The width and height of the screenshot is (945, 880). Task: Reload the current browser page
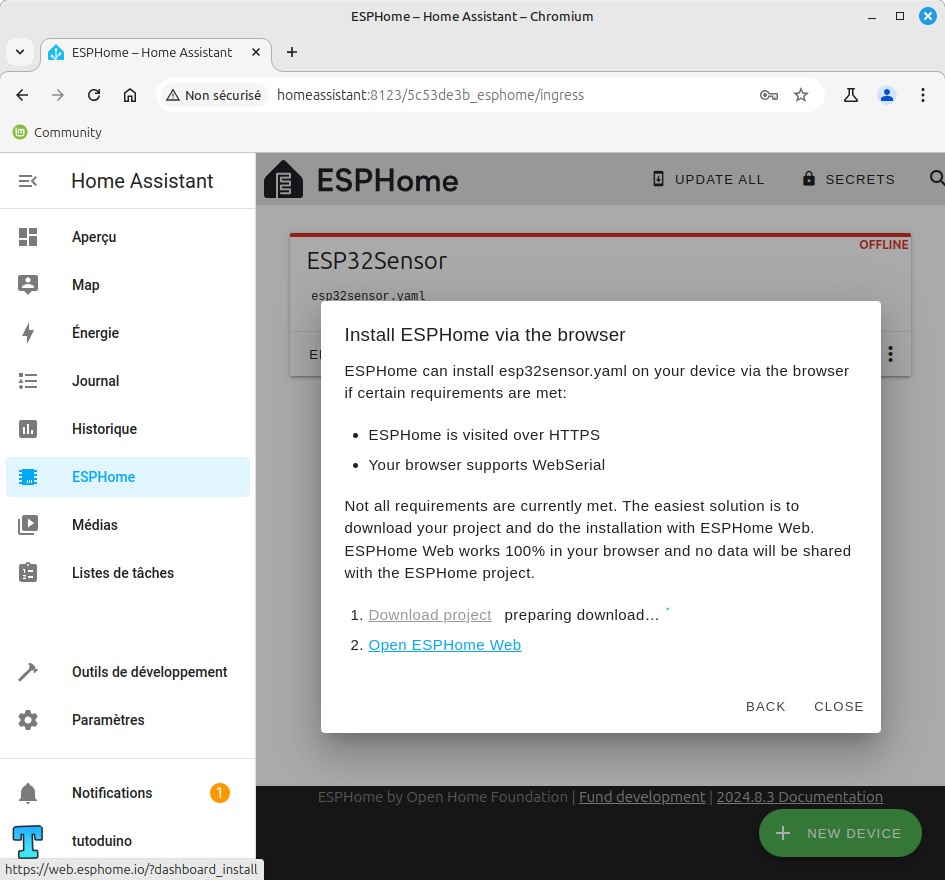tap(94, 95)
